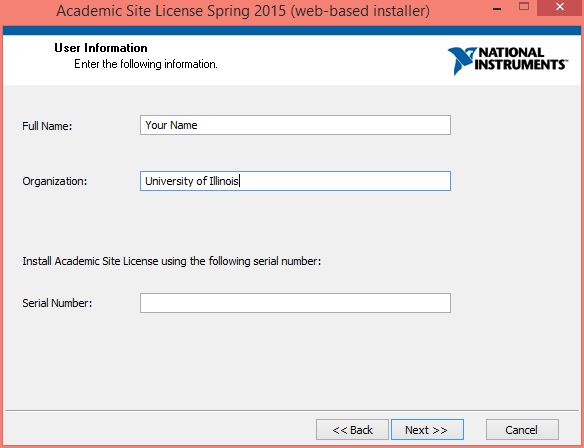Minimize the installer window
The image size is (584, 448).
[x=497, y=8]
